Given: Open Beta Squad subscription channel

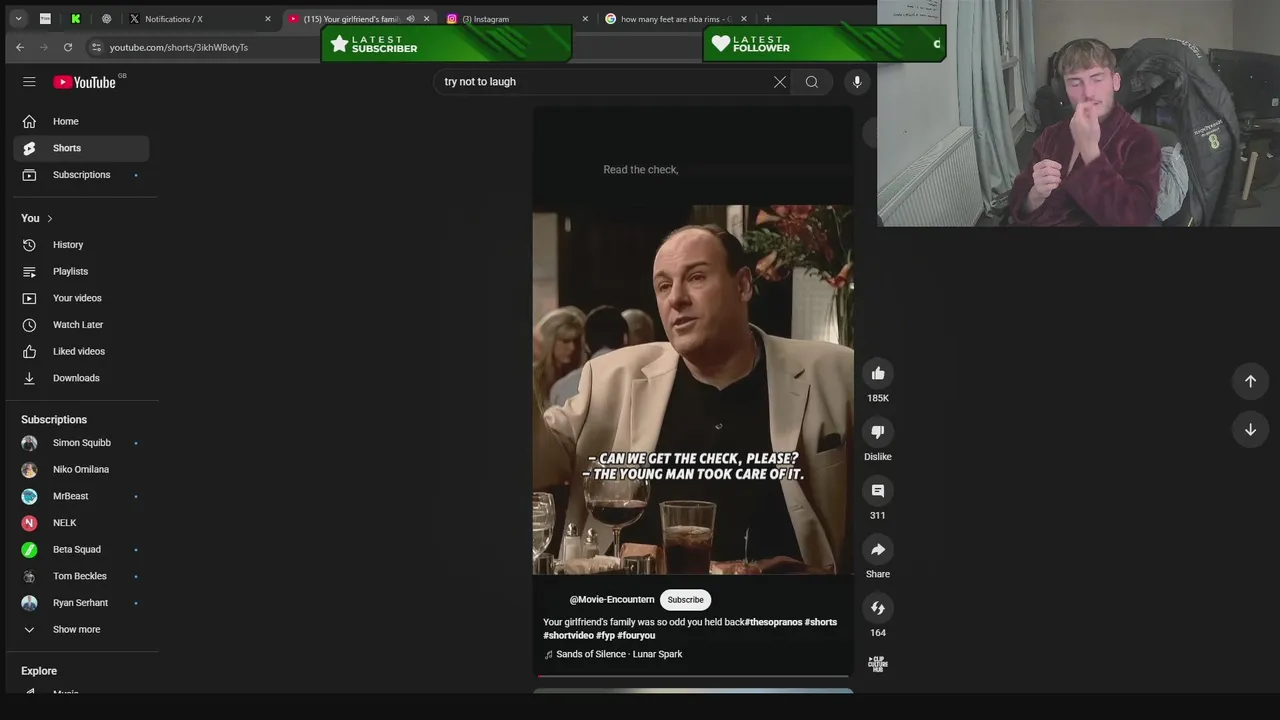Looking at the screenshot, I should [81, 550].
